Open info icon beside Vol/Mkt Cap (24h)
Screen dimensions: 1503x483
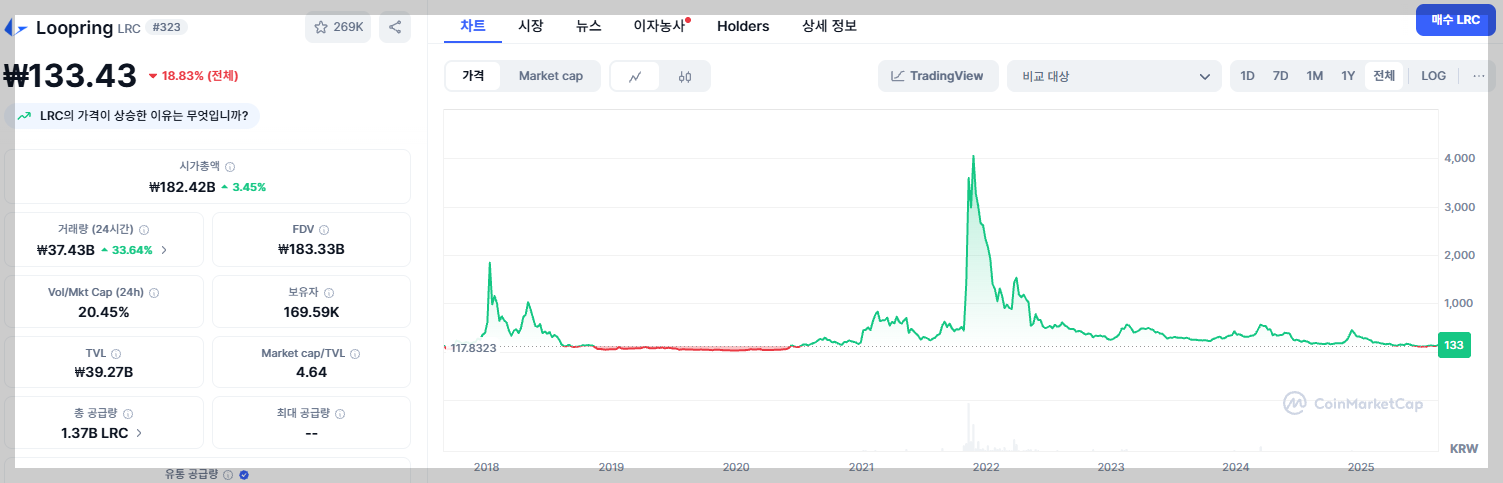click(154, 293)
